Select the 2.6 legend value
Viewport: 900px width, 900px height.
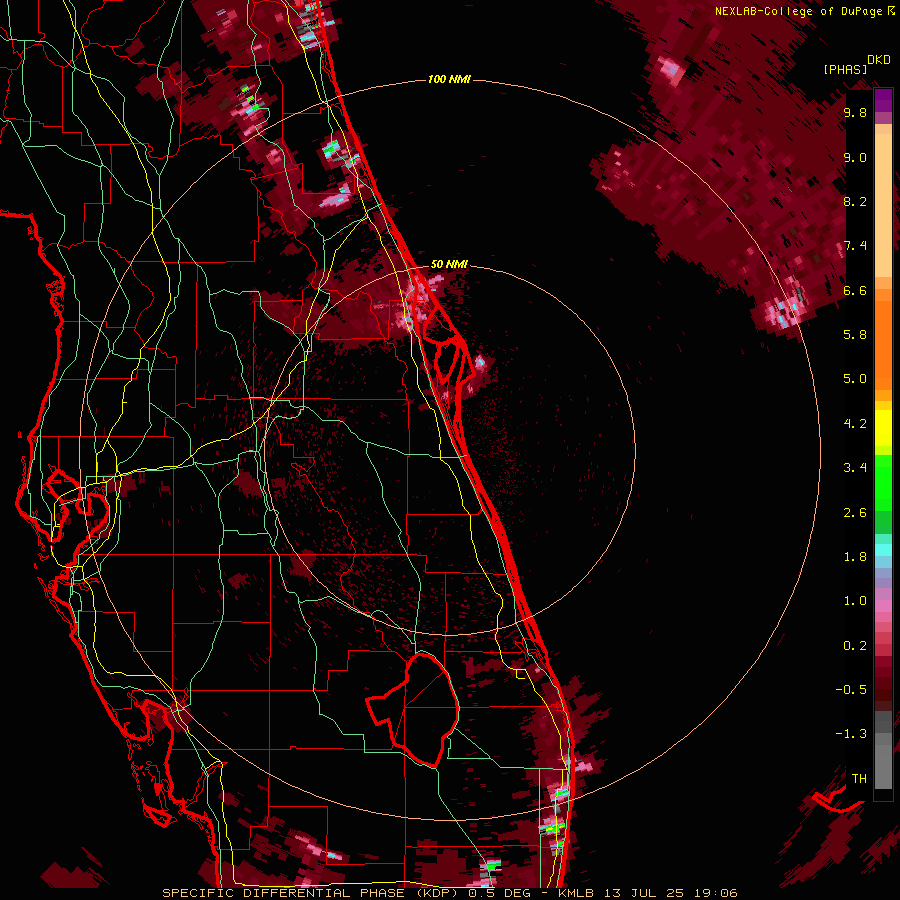pos(855,513)
